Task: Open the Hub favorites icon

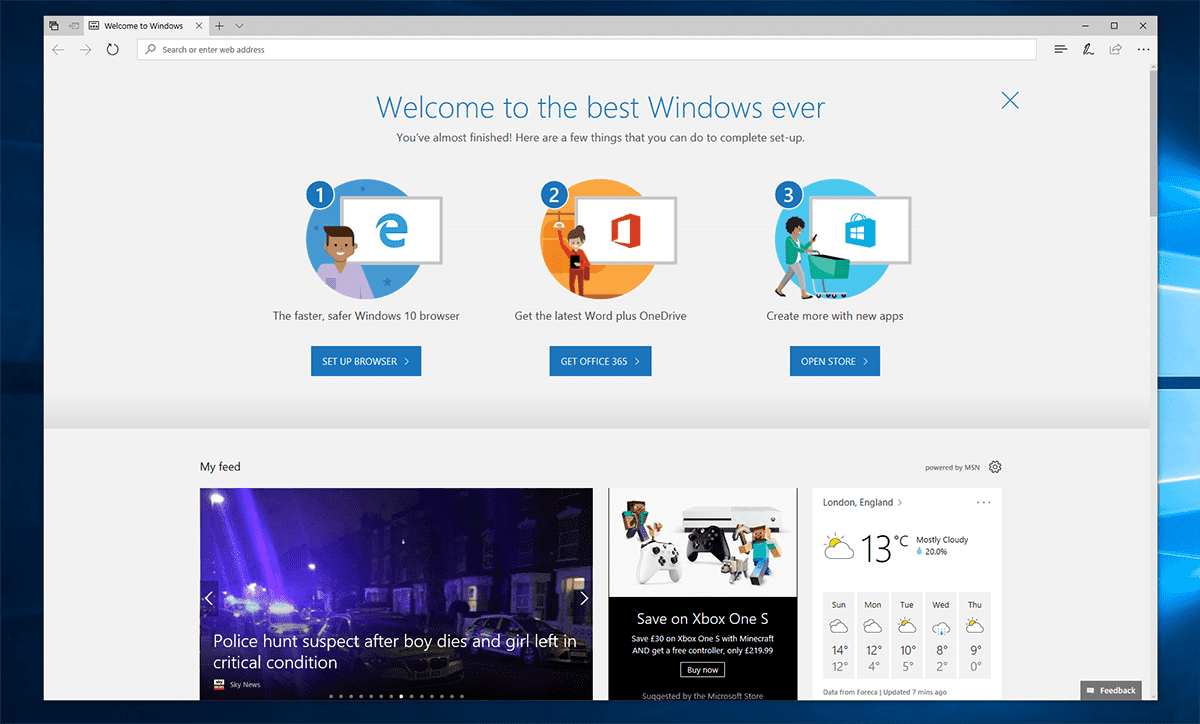Action: (x=1060, y=49)
